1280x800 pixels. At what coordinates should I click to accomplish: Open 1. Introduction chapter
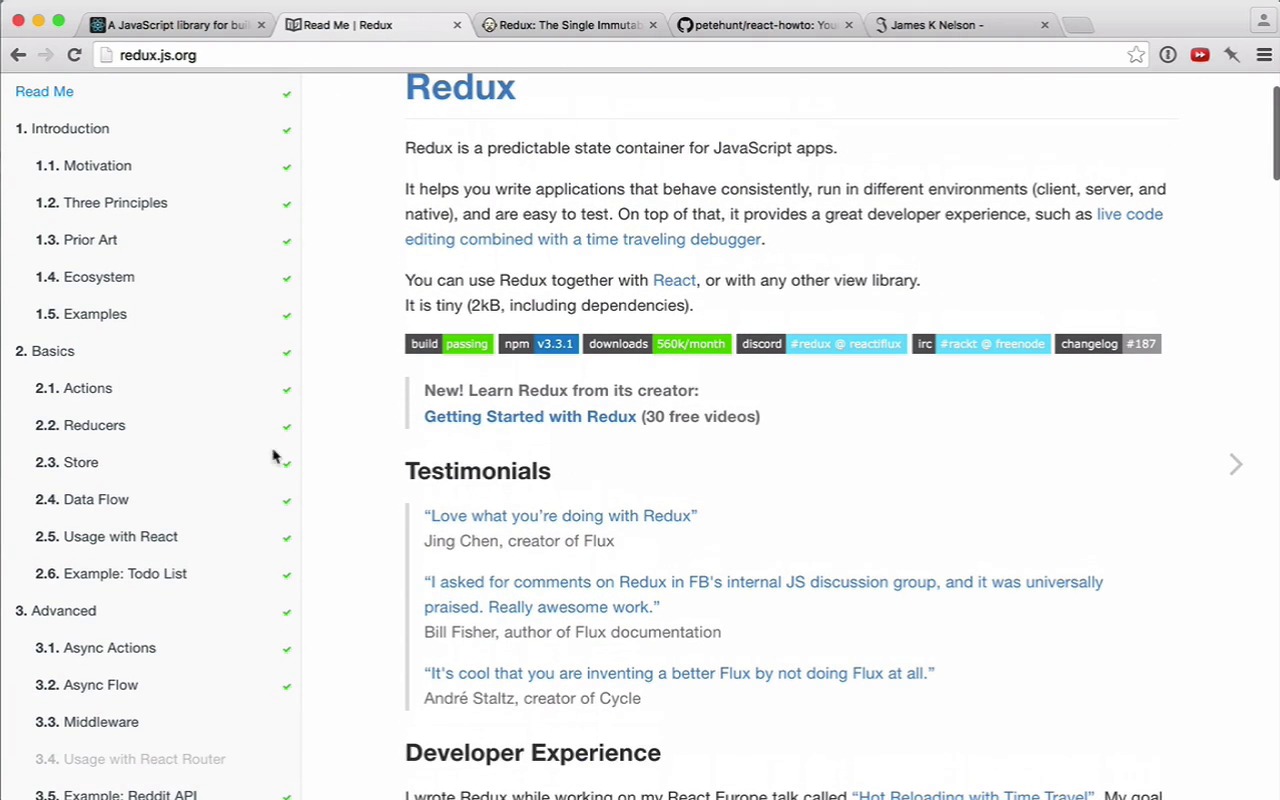click(62, 128)
